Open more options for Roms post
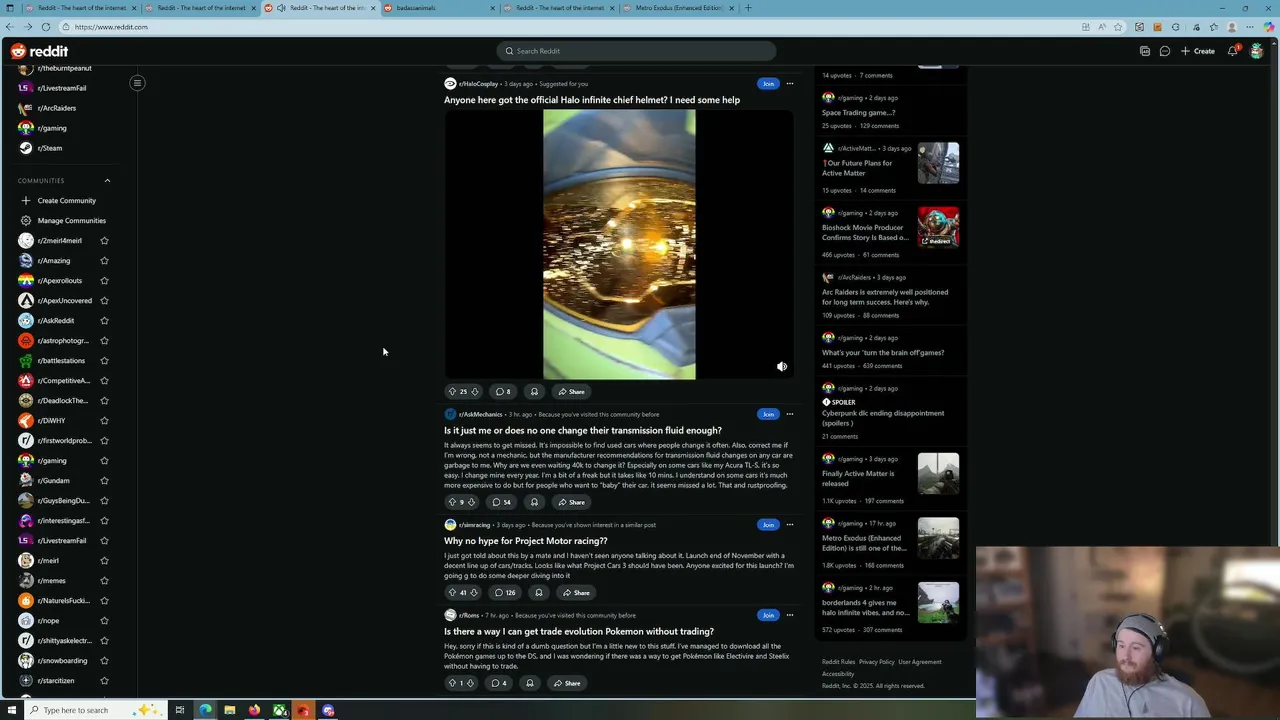The height and width of the screenshot is (720, 1280). (790, 615)
